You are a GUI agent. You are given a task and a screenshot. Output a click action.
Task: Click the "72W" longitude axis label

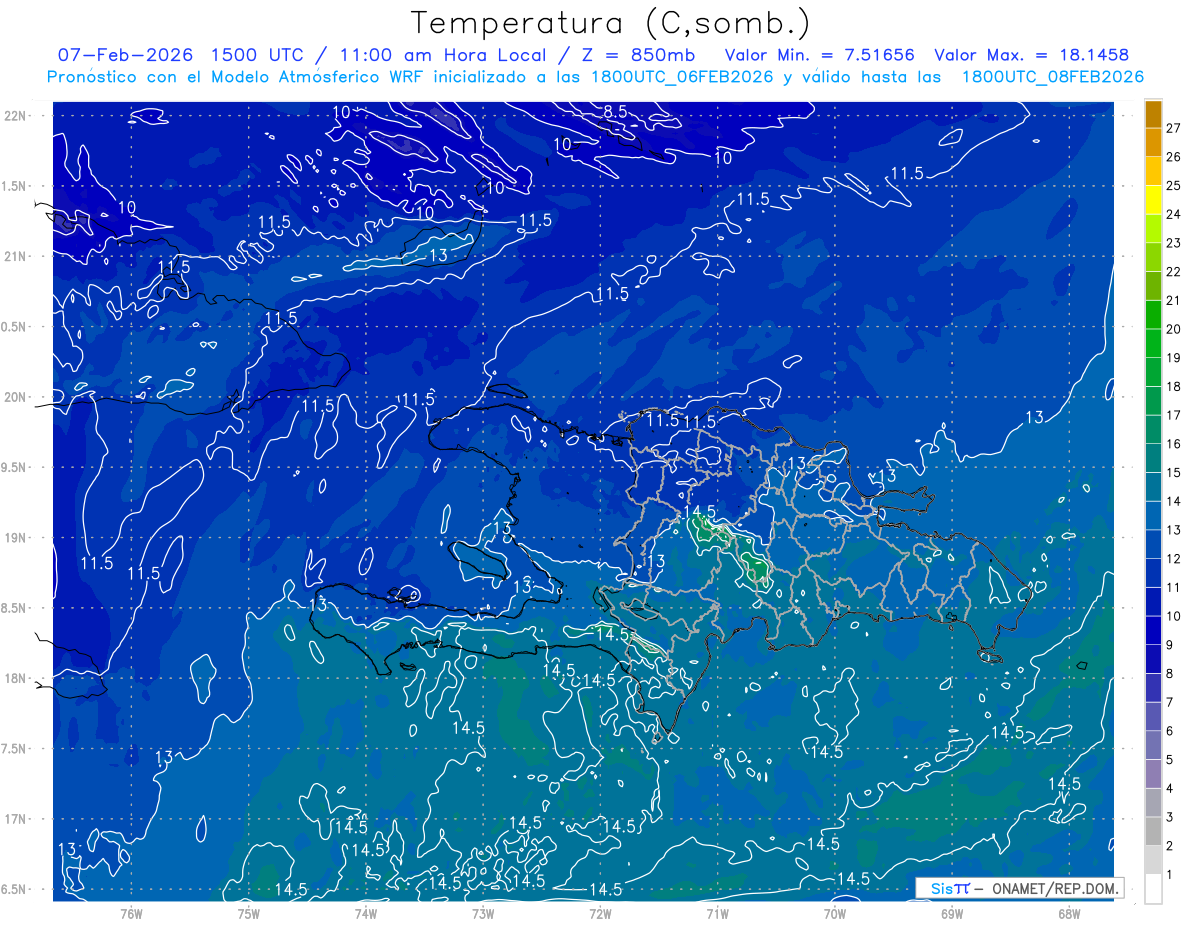600,913
